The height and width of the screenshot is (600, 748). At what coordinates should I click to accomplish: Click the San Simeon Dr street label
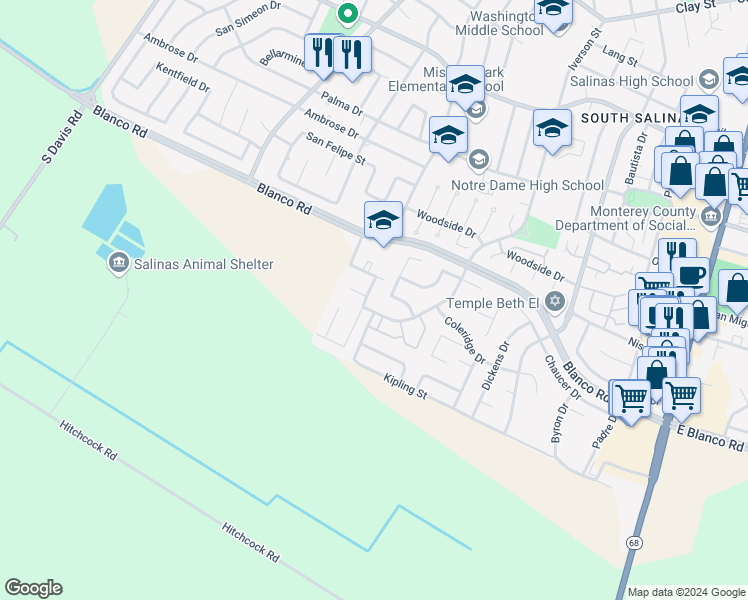tap(248, 19)
